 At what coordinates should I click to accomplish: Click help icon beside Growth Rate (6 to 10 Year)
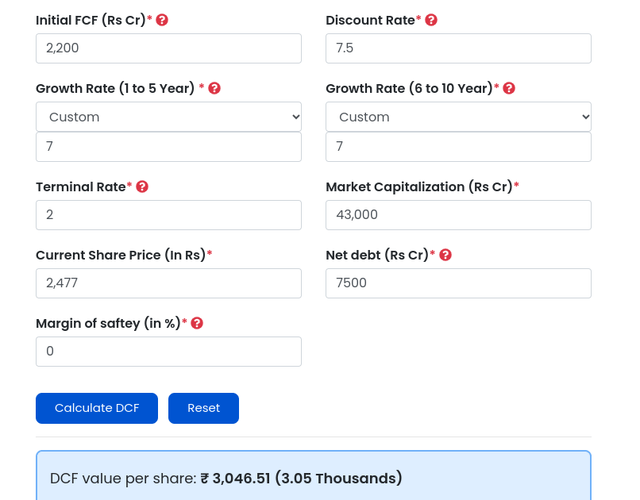[x=509, y=88]
